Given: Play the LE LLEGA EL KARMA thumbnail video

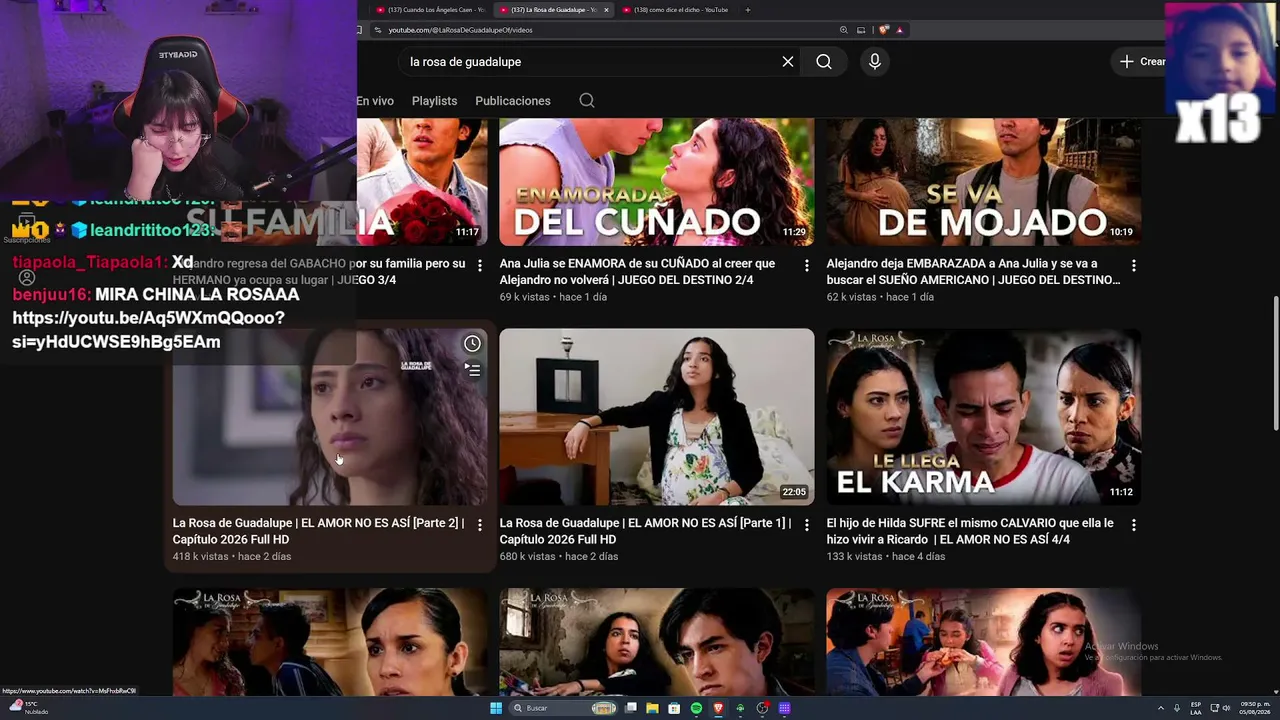Looking at the screenshot, I should tap(983, 417).
